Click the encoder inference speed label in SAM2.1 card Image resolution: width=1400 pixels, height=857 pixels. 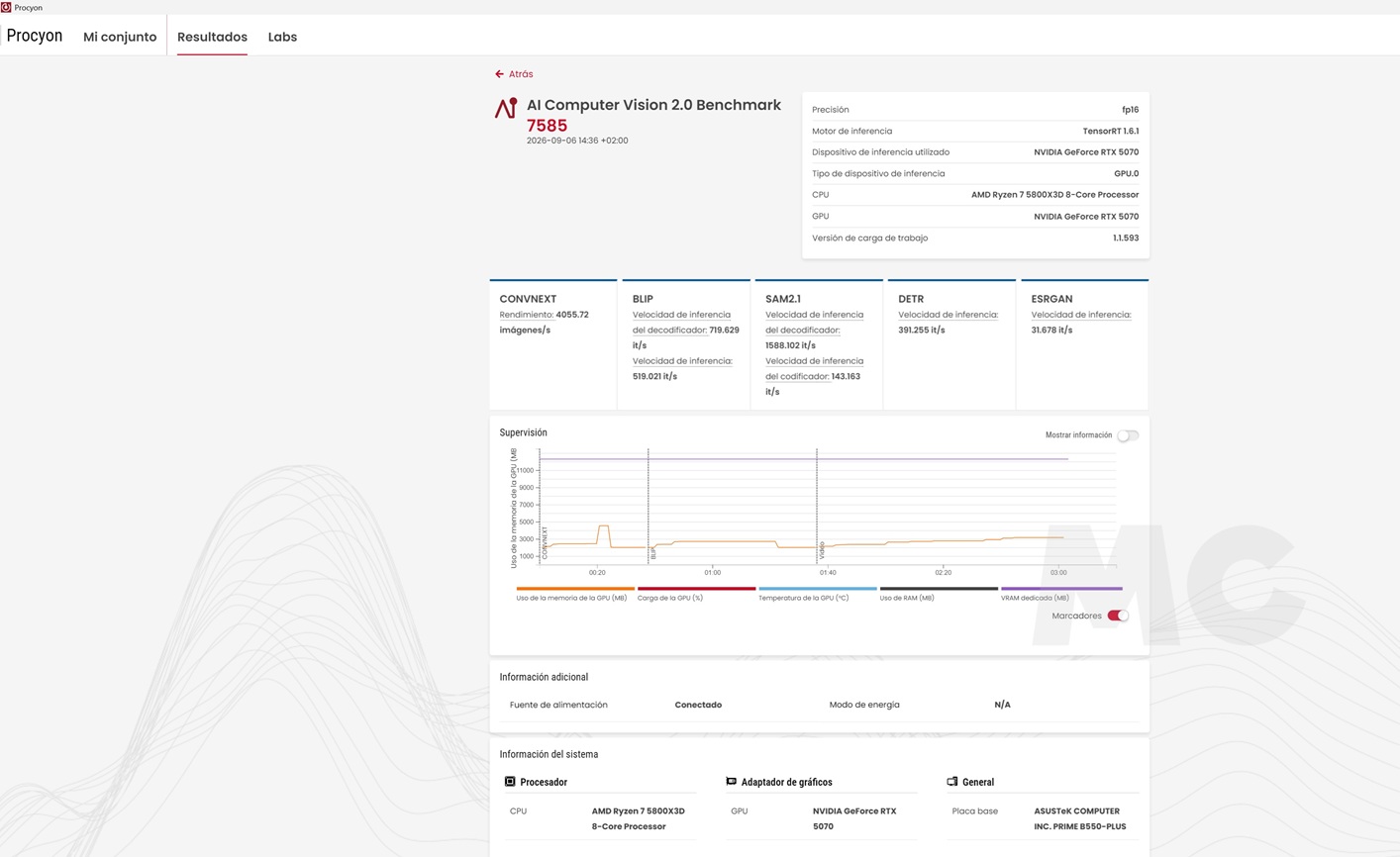click(814, 369)
